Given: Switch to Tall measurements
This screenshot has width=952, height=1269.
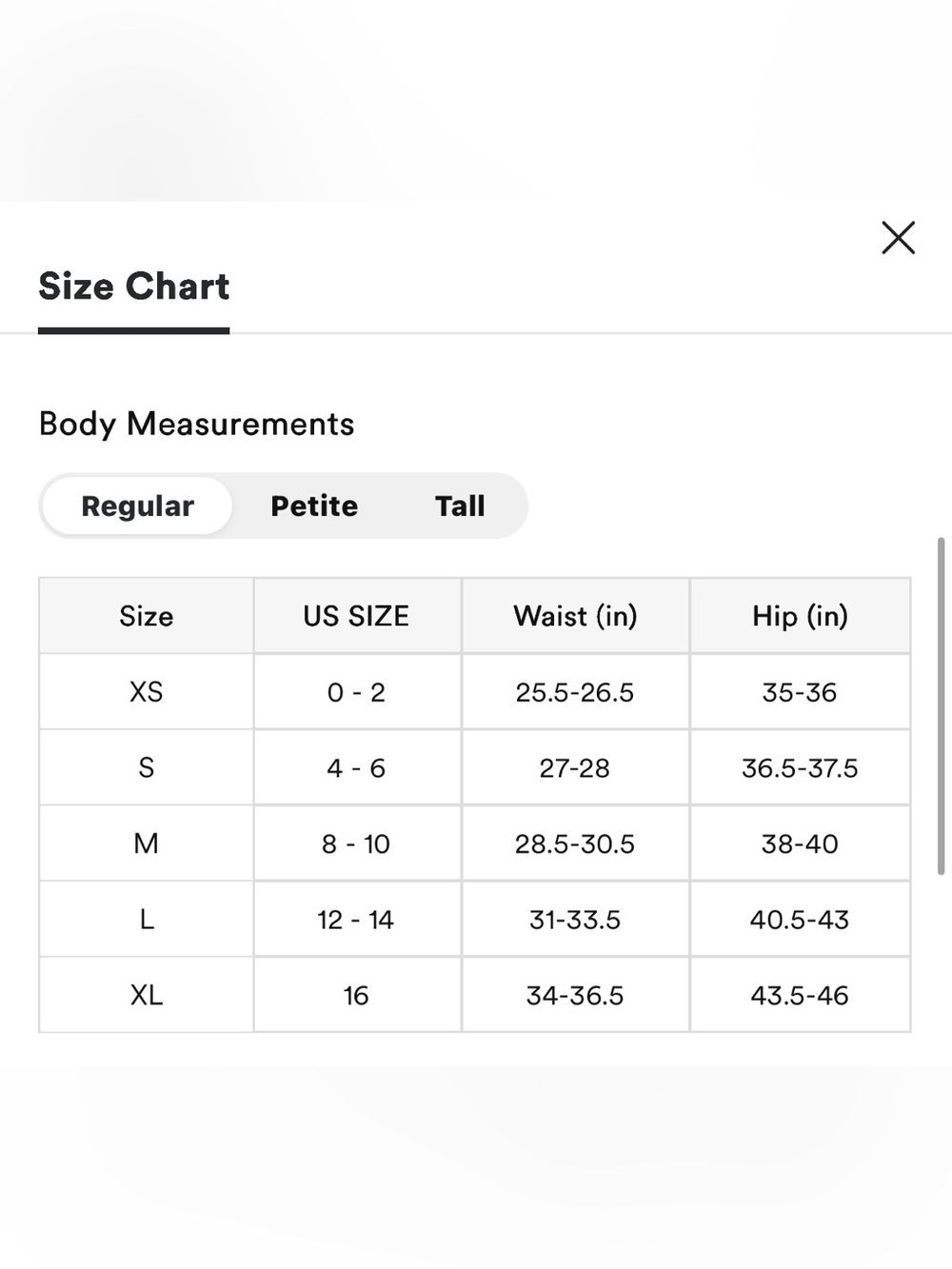Looking at the screenshot, I should (460, 506).
